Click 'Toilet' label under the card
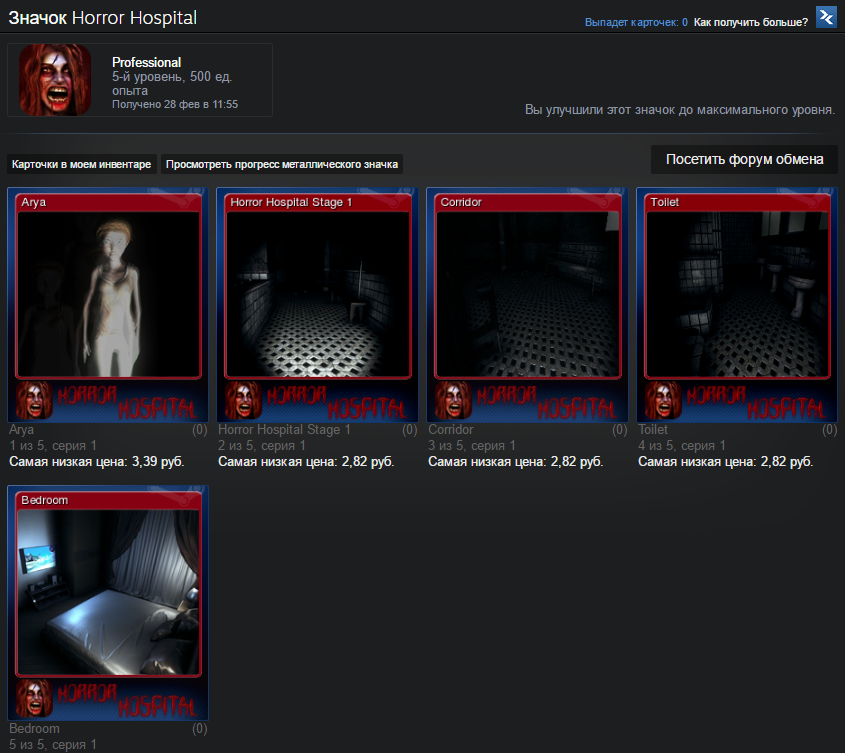The height and width of the screenshot is (753, 845). (x=653, y=430)
